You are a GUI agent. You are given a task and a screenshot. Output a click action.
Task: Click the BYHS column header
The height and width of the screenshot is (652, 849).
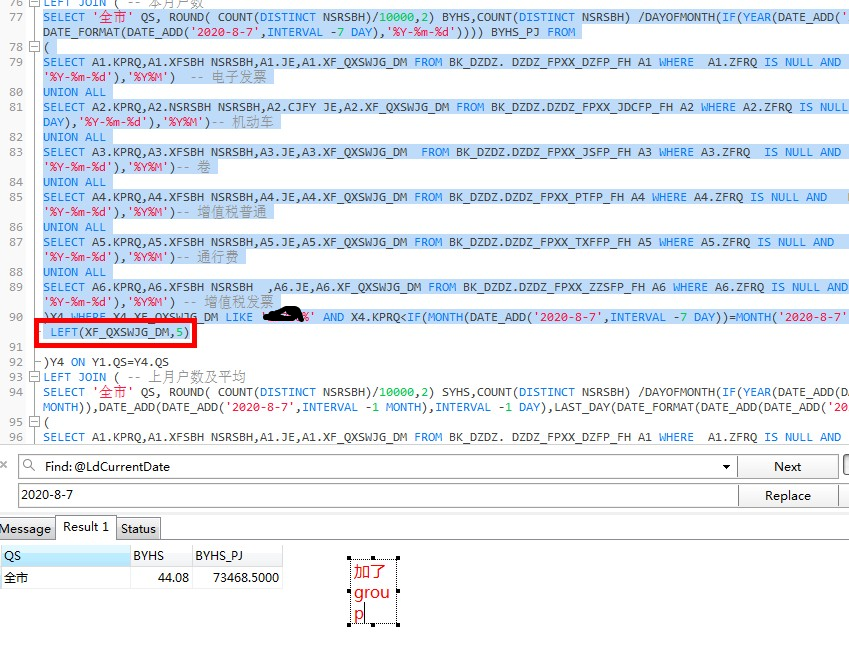pos(160,556)
